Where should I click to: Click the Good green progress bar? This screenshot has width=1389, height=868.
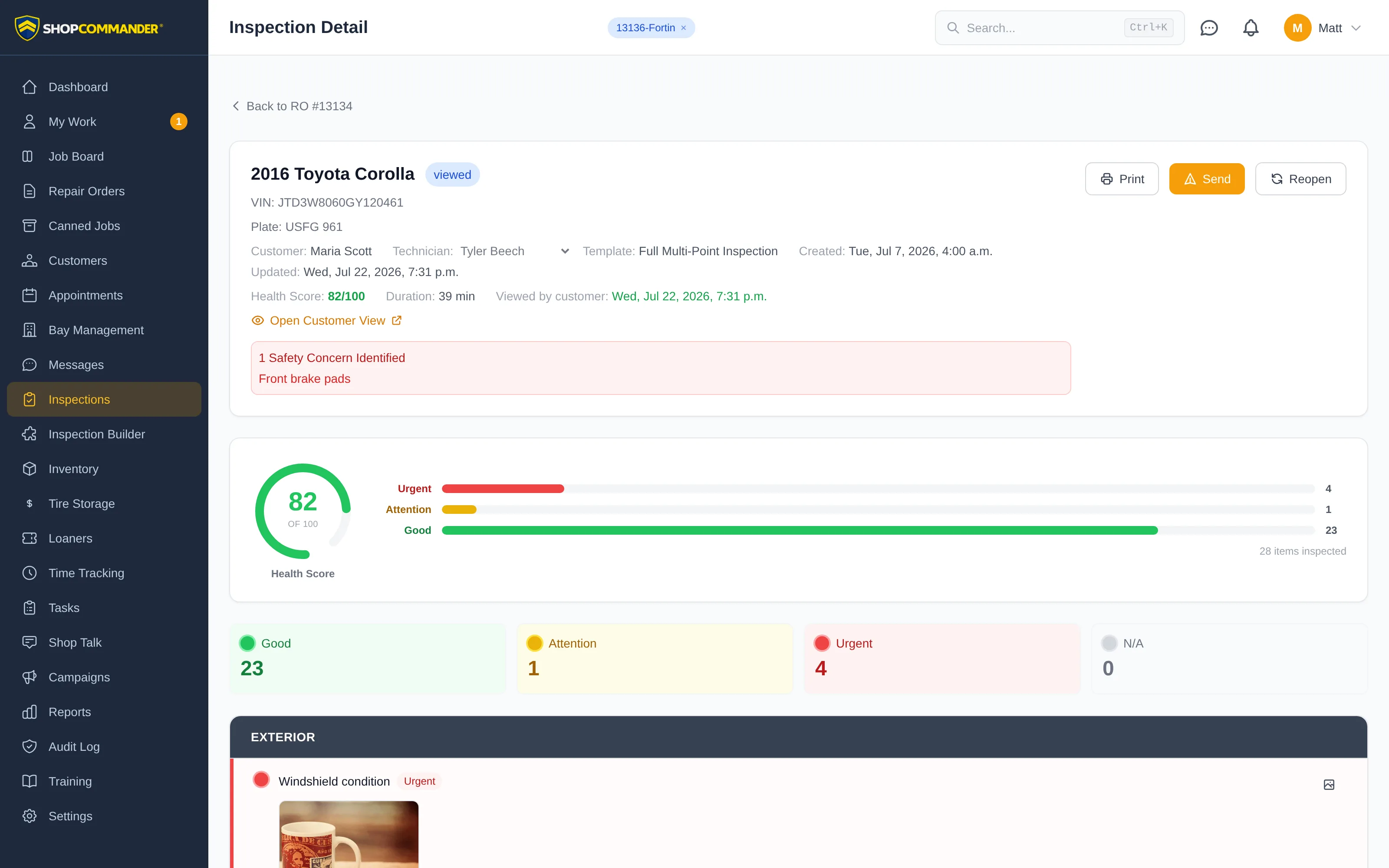pos(799,530)
